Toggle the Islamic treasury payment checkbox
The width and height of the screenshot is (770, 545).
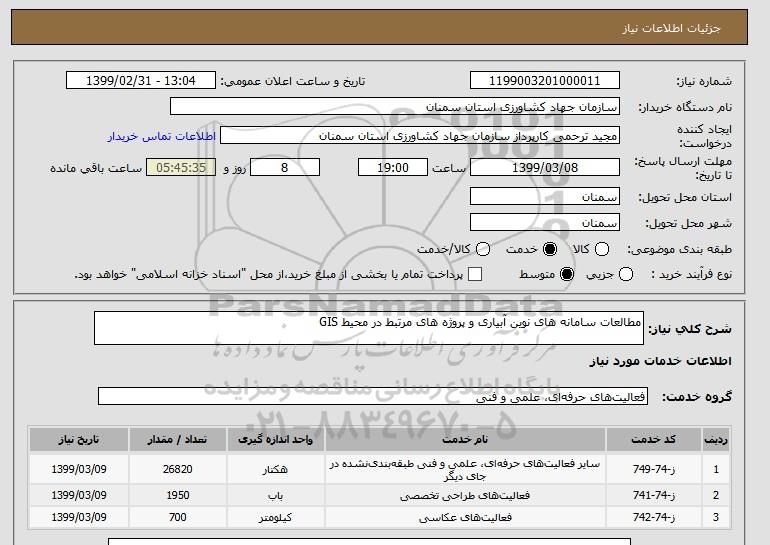pos(475,274)
